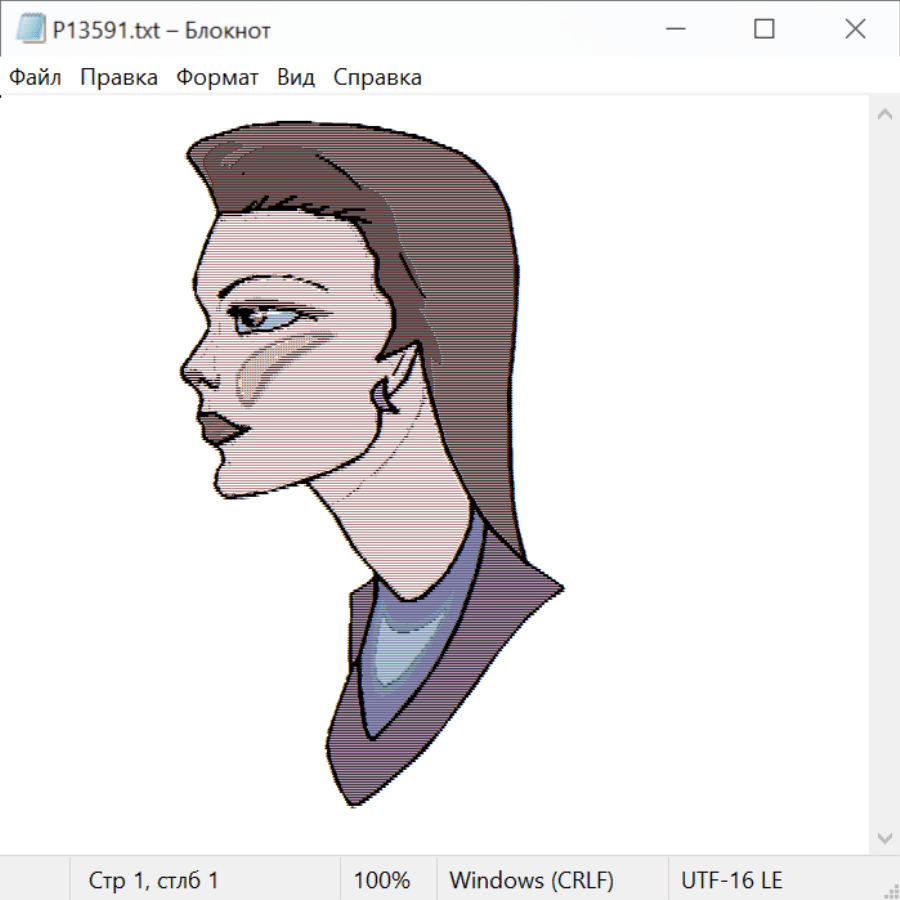Viewport: 900px width, 900px height.
Task: Click the Windows (CRLF) status field
Action: pos(531,880)
